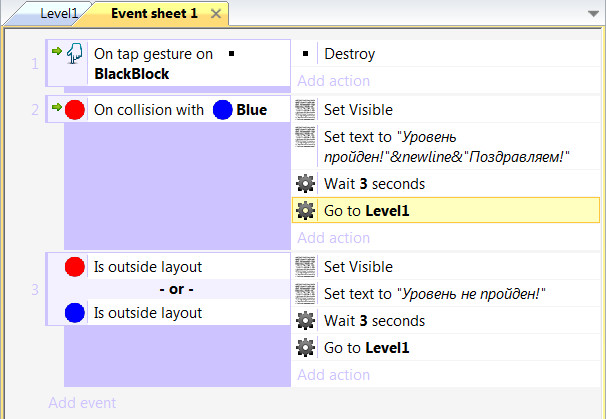Select event number 2 margin

click(35, 110)
